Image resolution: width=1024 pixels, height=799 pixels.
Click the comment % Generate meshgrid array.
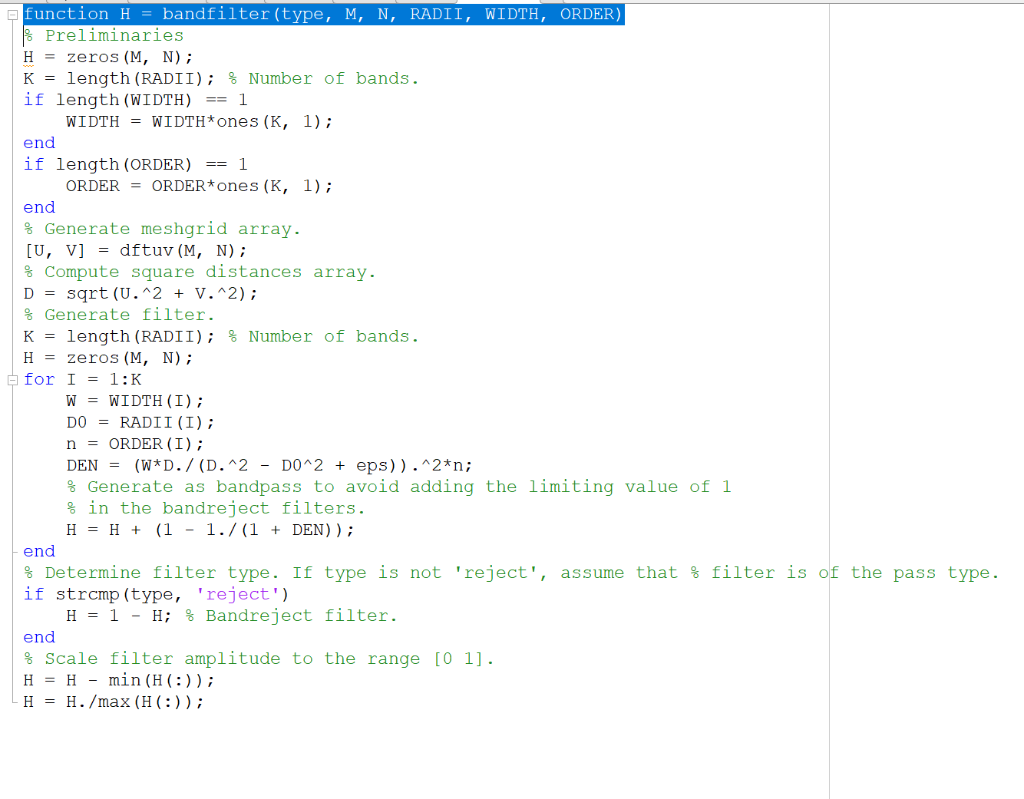[160, 228]
